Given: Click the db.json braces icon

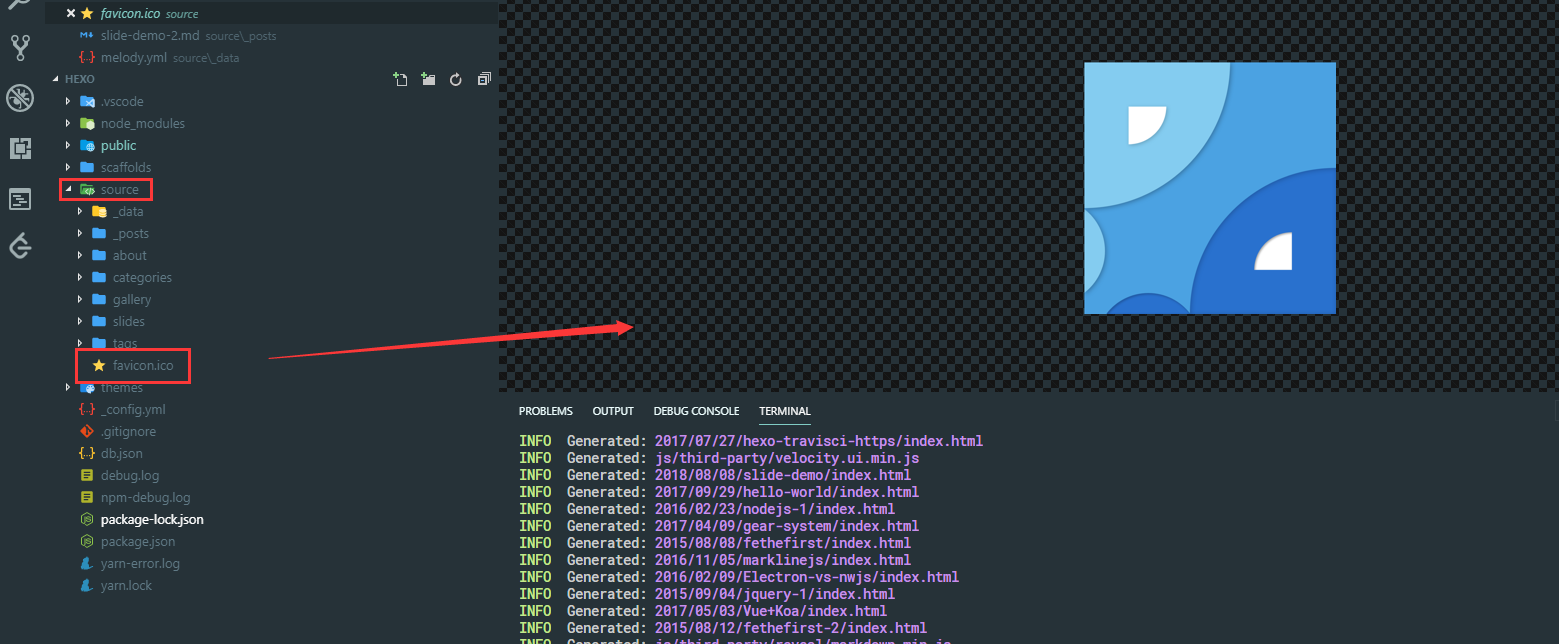Looking at the screenshot, I should [x=87, y=453].
